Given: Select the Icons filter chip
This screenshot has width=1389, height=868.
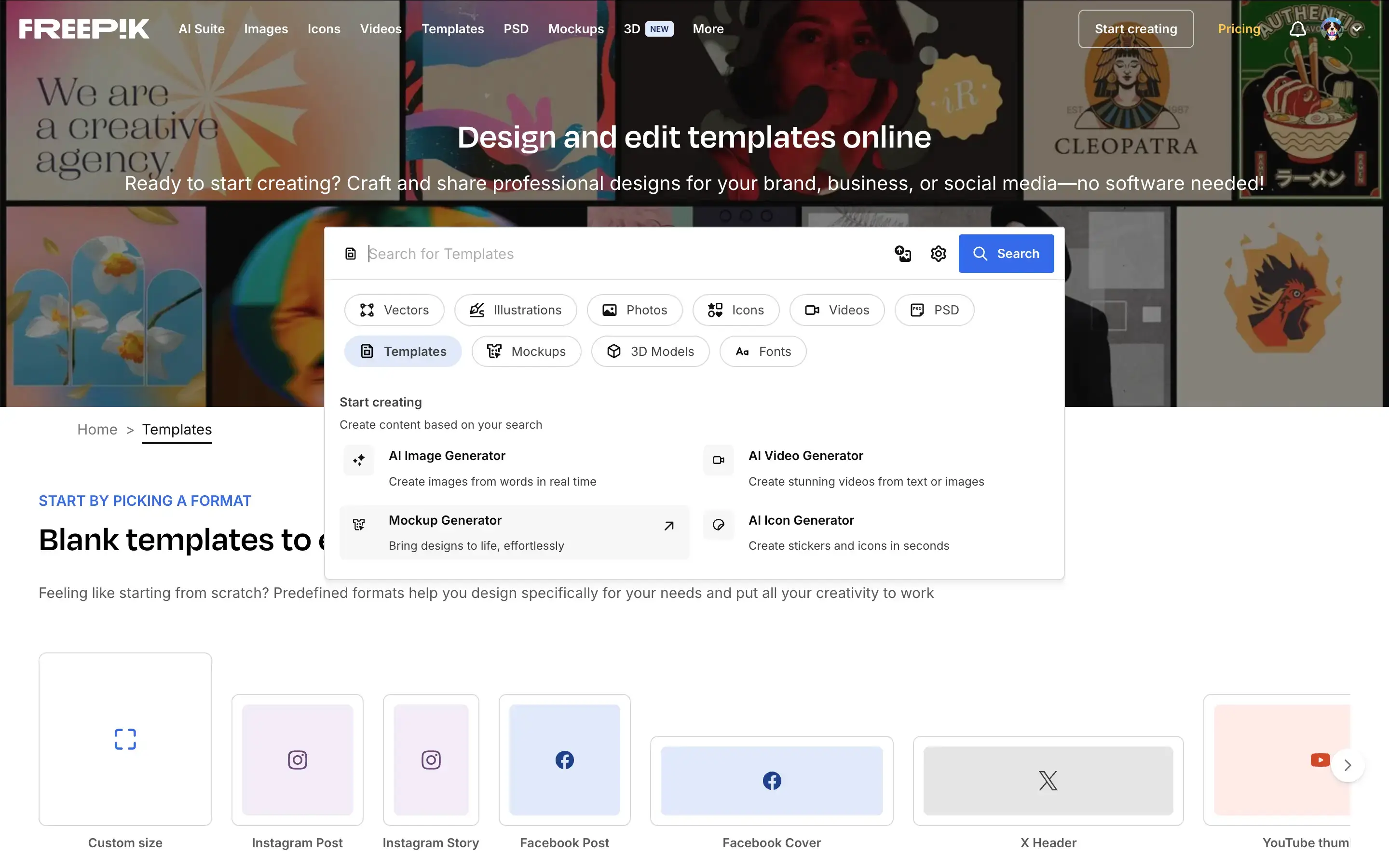Looking at the screenshot, I should (736, 310).
